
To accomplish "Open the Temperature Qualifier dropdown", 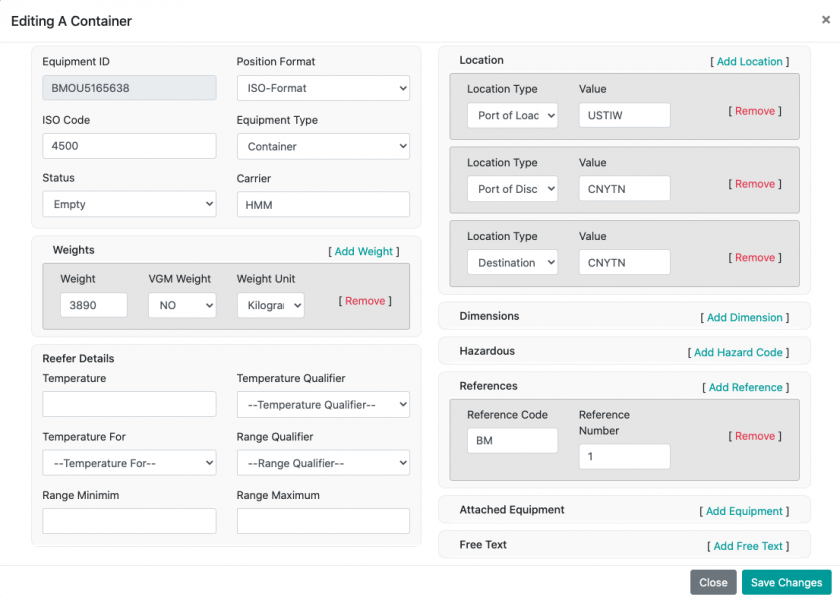I will 323,405.
